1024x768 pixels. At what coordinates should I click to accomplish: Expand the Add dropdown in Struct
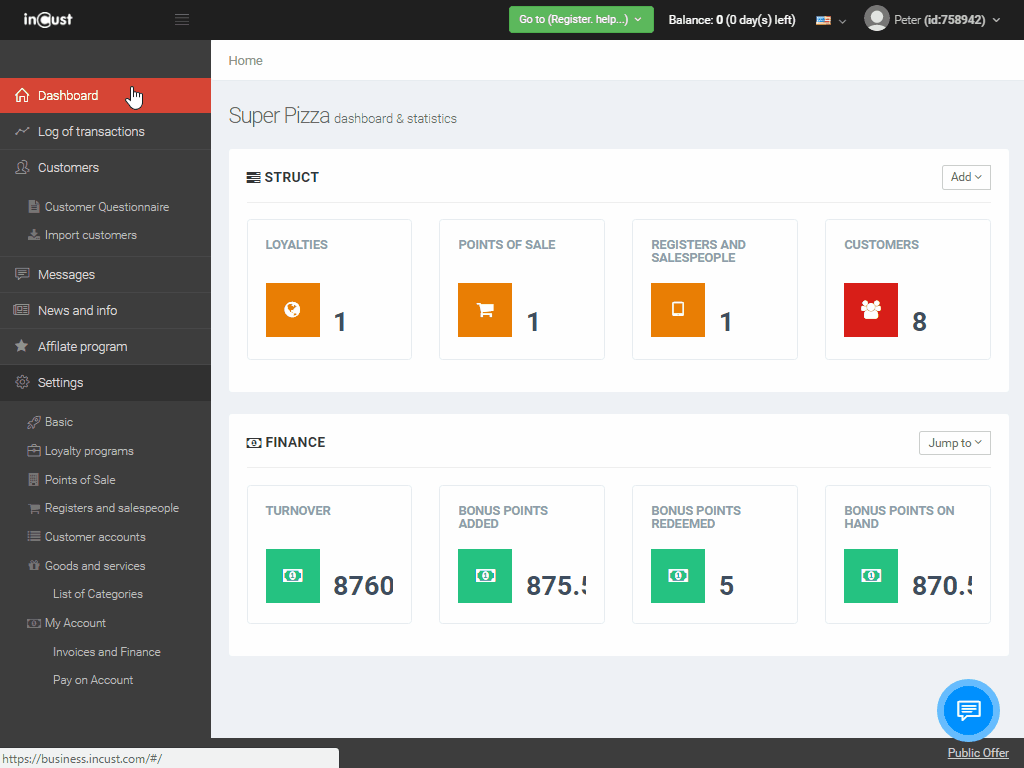(x=966, y=177)
